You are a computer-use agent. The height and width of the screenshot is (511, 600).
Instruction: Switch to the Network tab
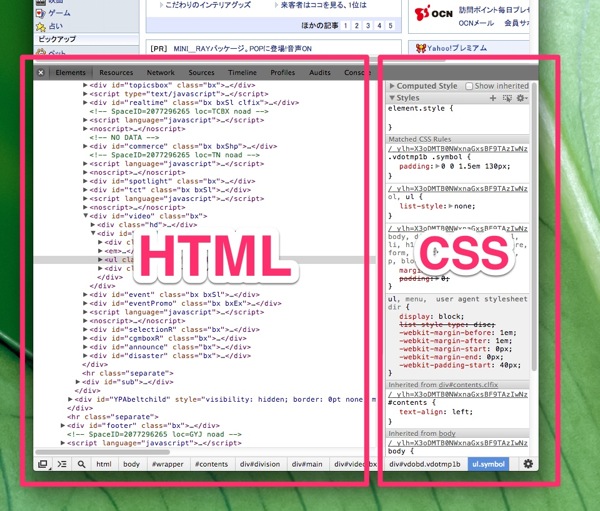click(x=160, y=72)
